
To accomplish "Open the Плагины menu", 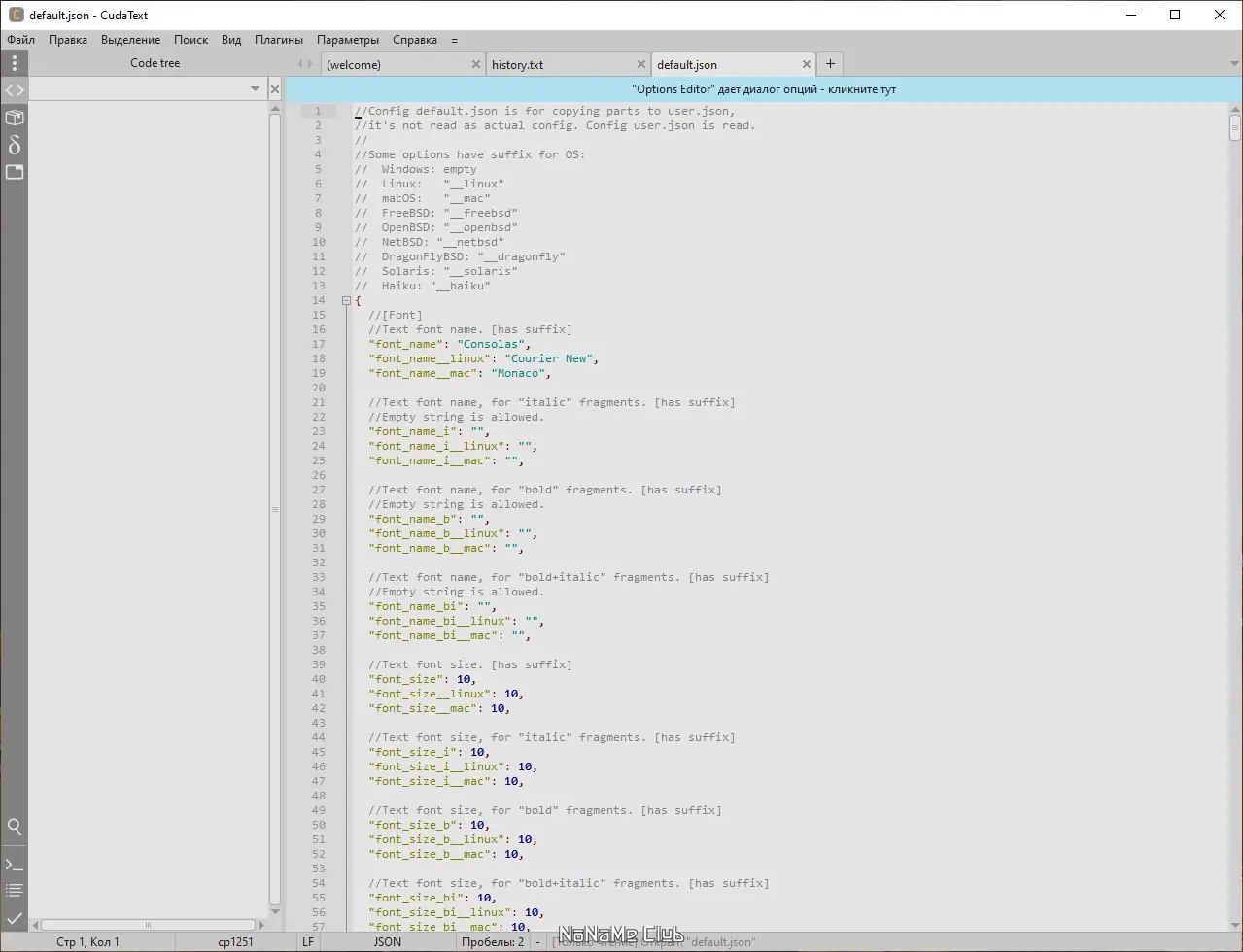I will point(279,40).
